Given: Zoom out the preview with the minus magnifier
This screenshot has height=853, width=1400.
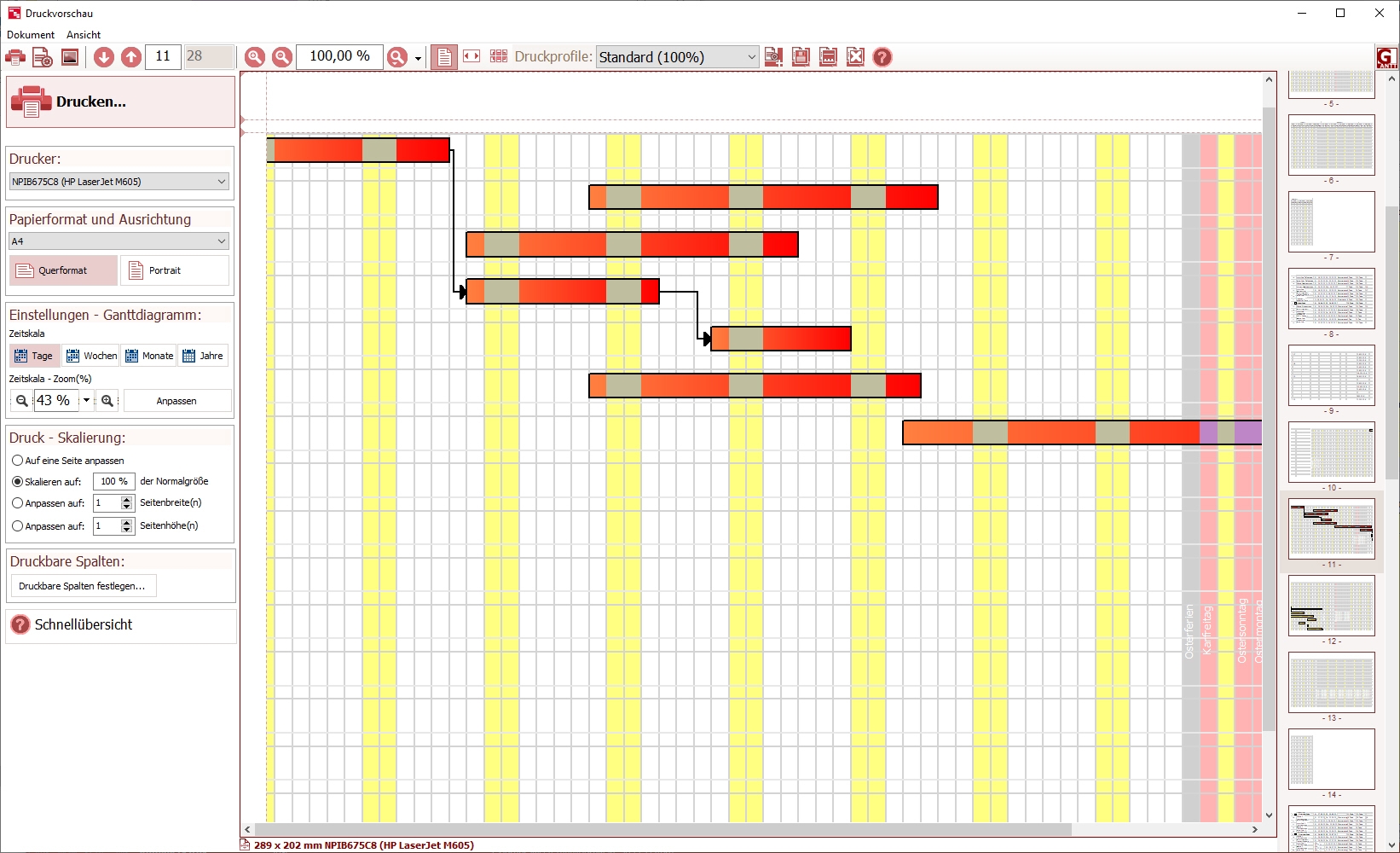Looking at the screenshot, I should [282, 57].
